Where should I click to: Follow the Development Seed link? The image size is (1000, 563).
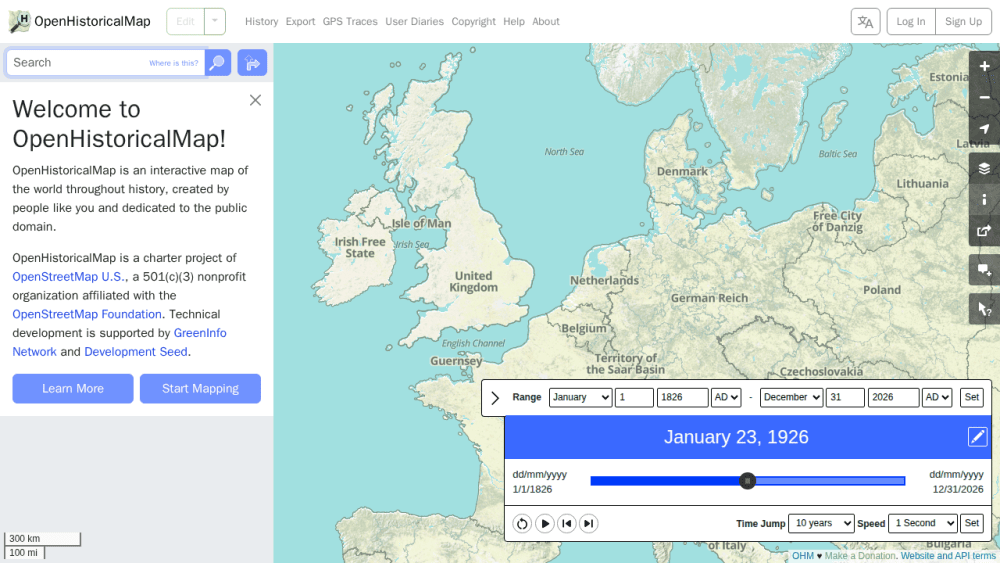point(136,352)
